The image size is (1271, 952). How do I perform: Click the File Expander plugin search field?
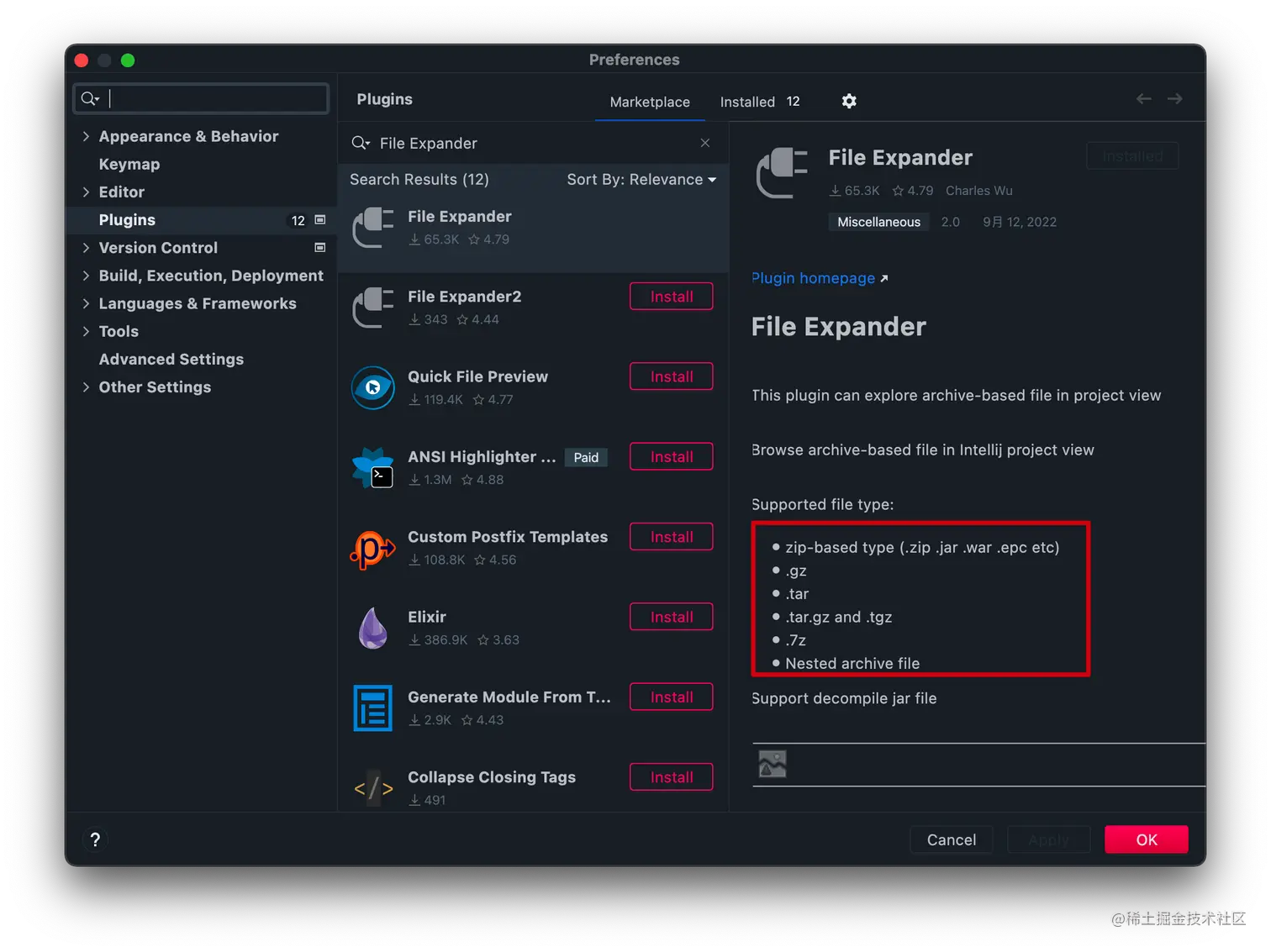click(x=533, y=143)
